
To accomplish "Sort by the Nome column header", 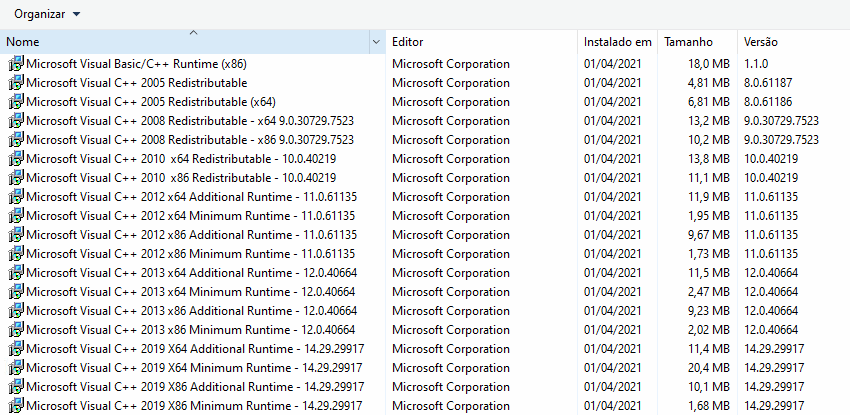I will [184, 42].
